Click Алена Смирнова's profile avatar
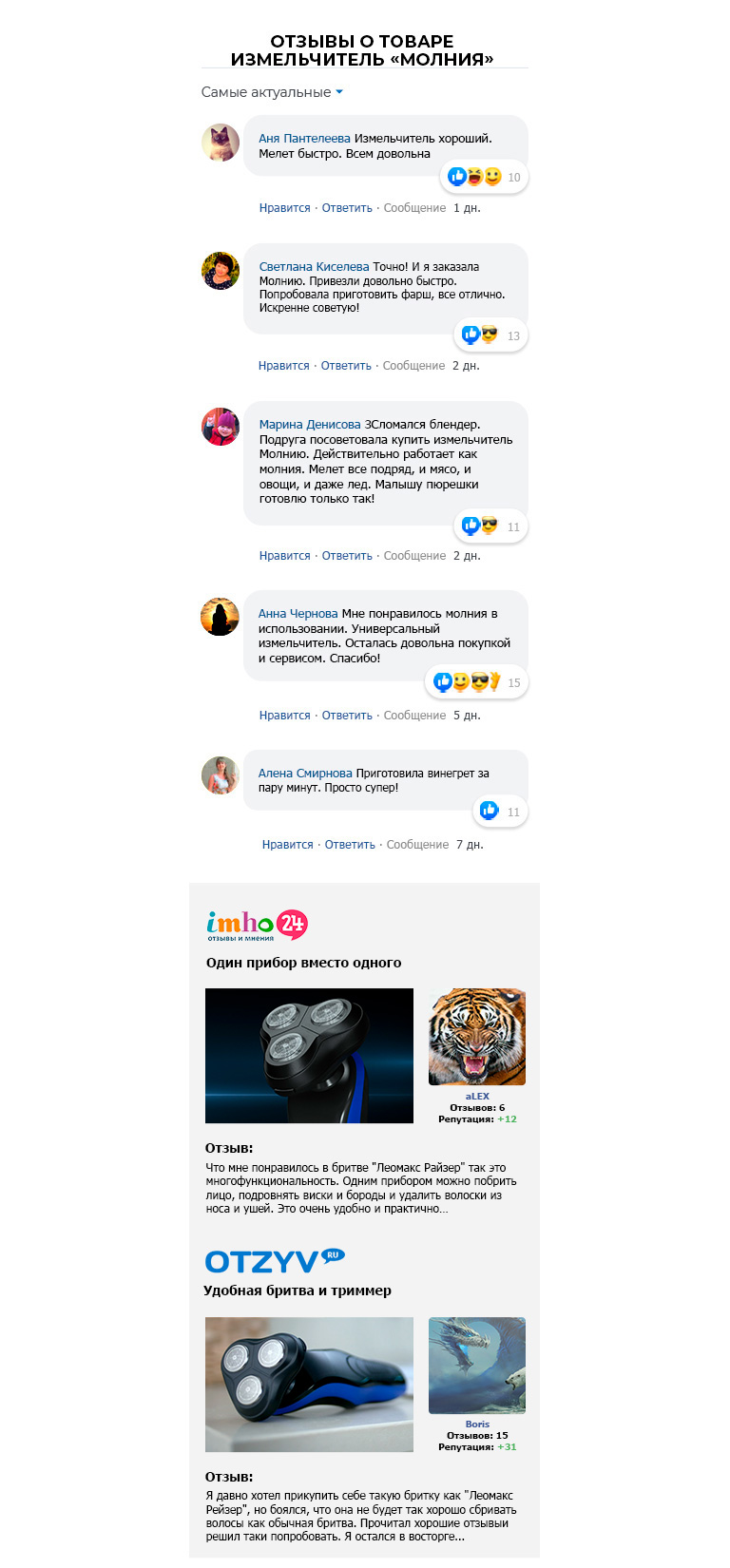Viewport: 730px width, 1568px height. click(221, 775)
